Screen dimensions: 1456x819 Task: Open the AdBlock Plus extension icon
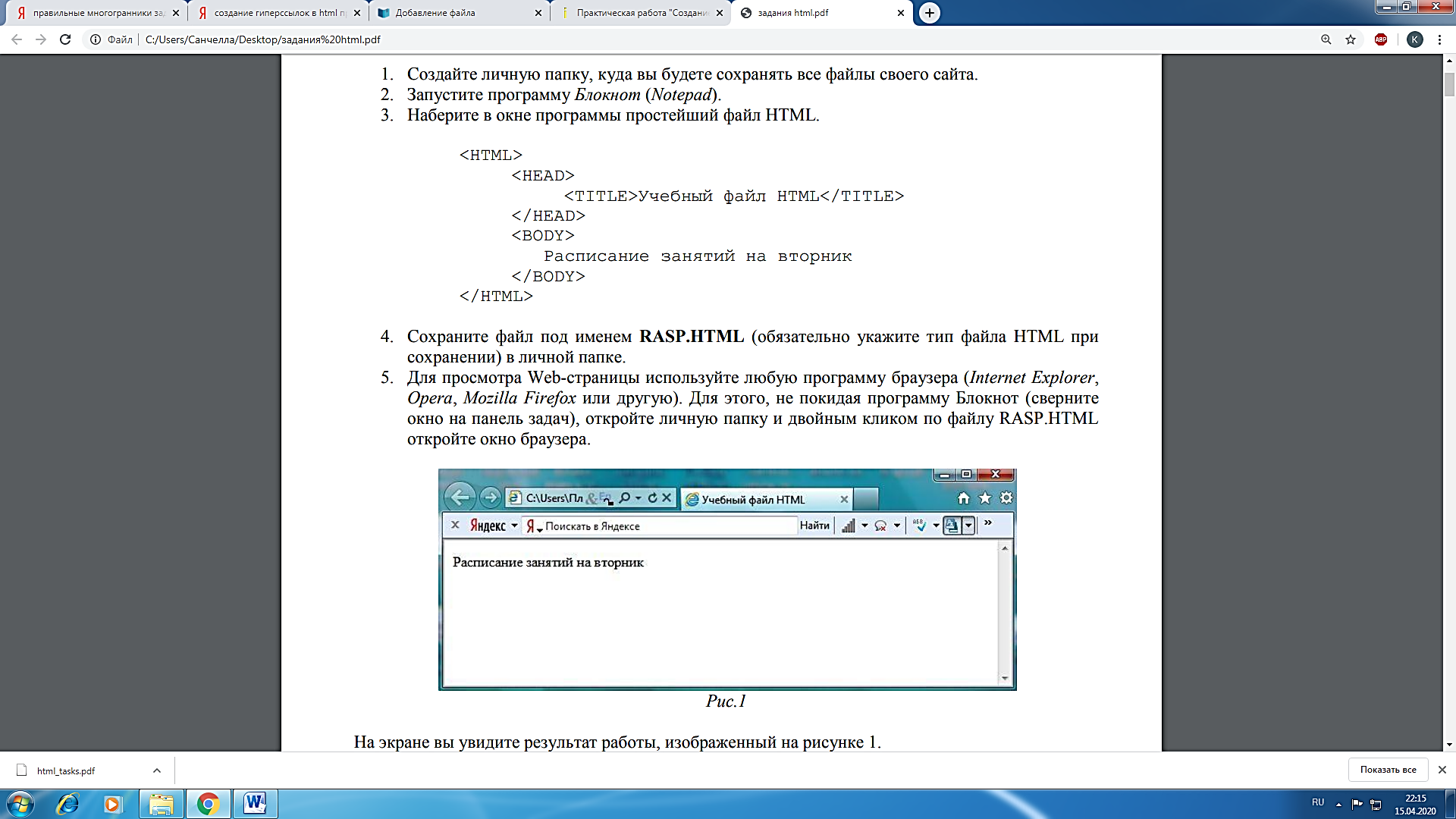click(1381, 39)
